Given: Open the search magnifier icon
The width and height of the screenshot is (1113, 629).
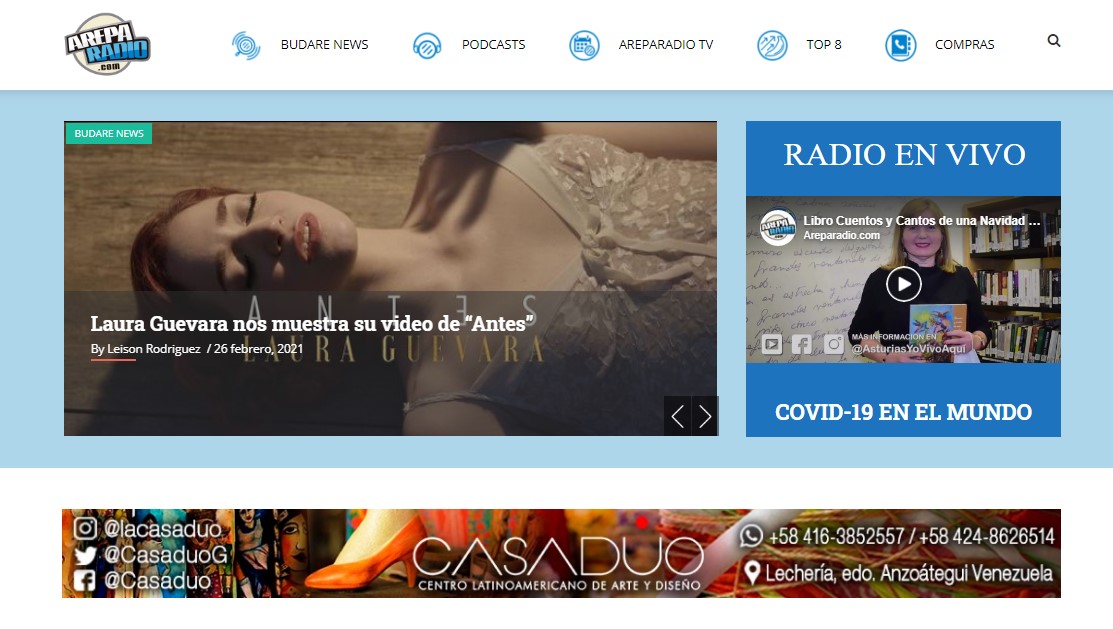Looking at the screenshot, I should coord(1053,41).
